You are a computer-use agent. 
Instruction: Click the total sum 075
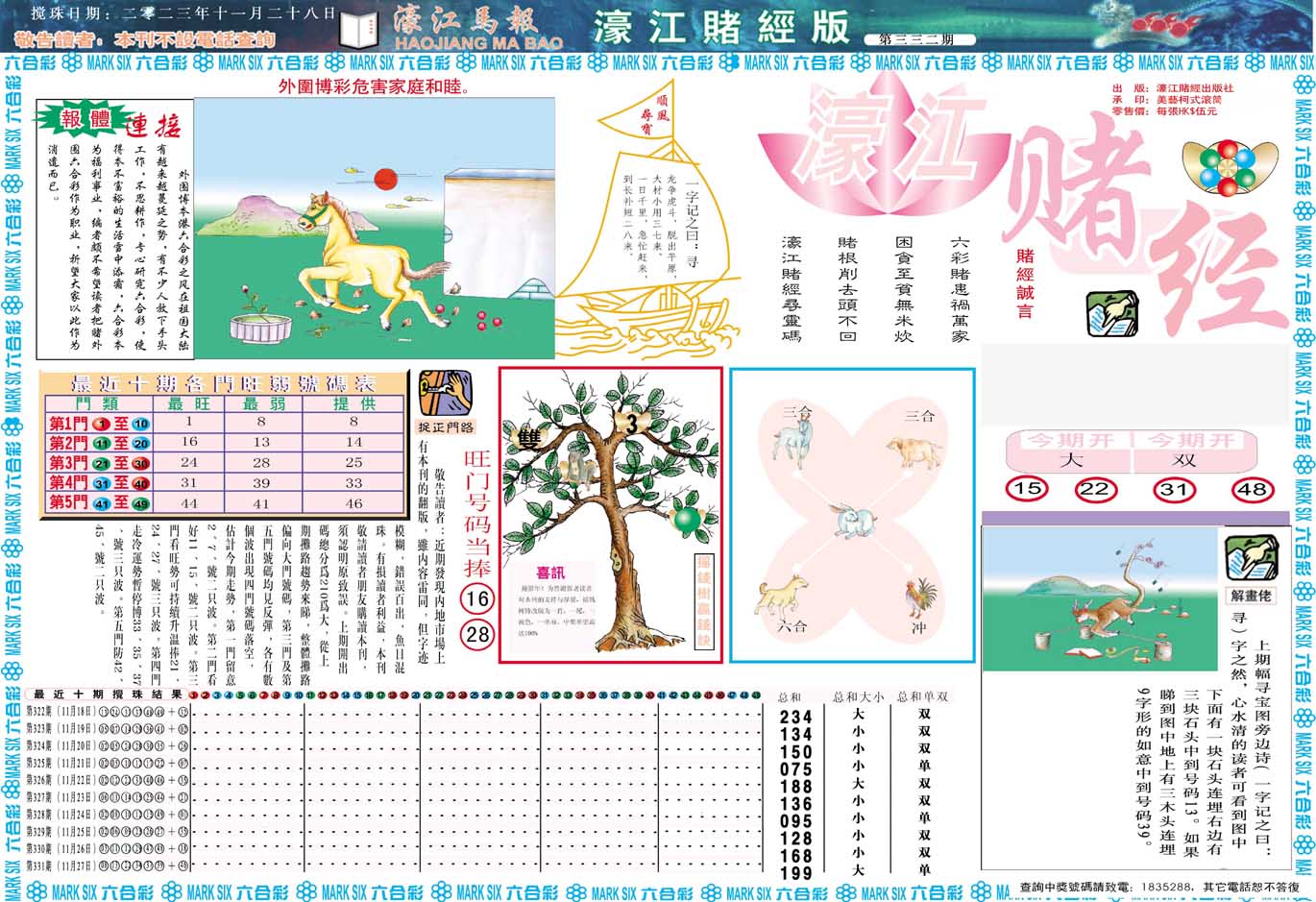(796, 768)
